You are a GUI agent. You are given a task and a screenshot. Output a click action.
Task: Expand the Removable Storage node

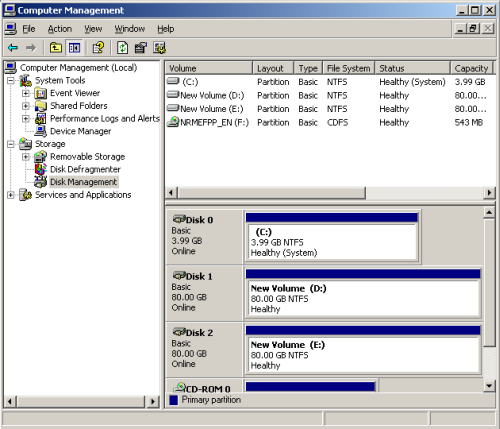click(26, 157)
